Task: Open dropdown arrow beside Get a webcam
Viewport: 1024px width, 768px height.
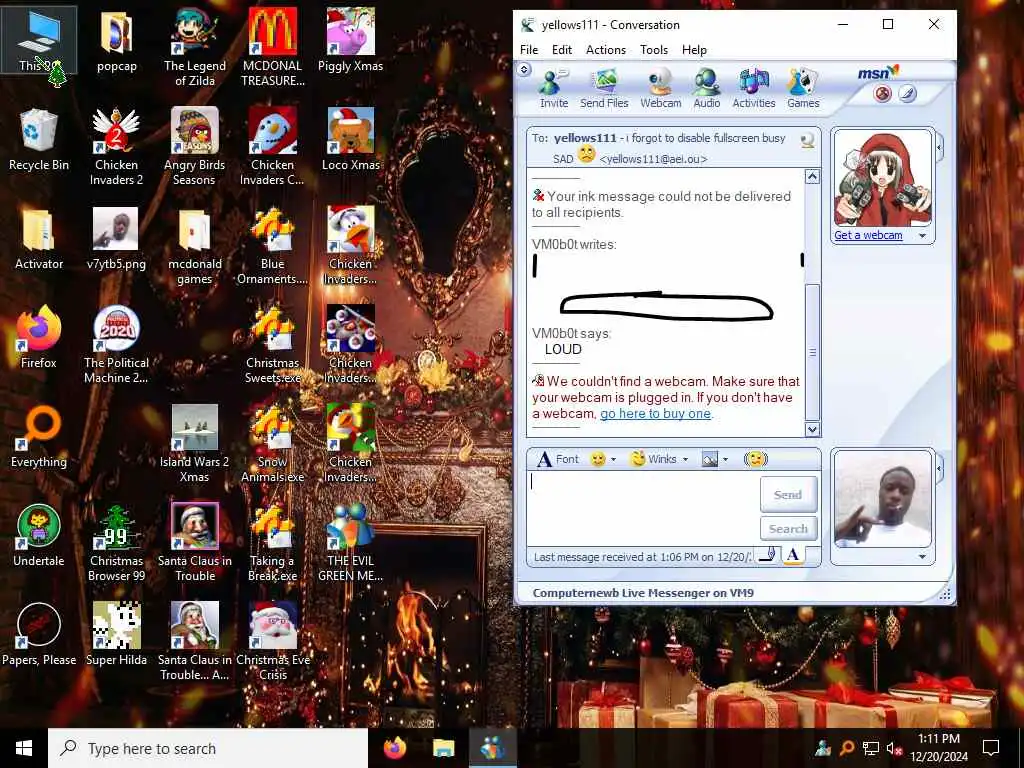Action: pyautogui.click(x=922, y=236)
